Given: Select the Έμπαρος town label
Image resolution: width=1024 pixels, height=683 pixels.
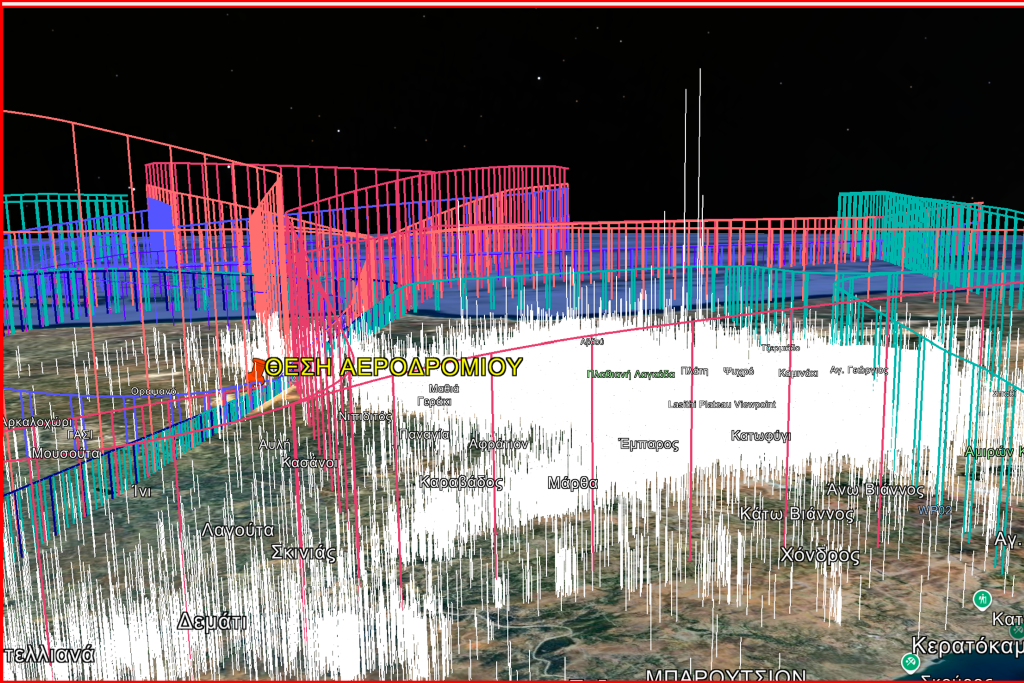Looking at the screenshot, I should [x=648, y=444].
